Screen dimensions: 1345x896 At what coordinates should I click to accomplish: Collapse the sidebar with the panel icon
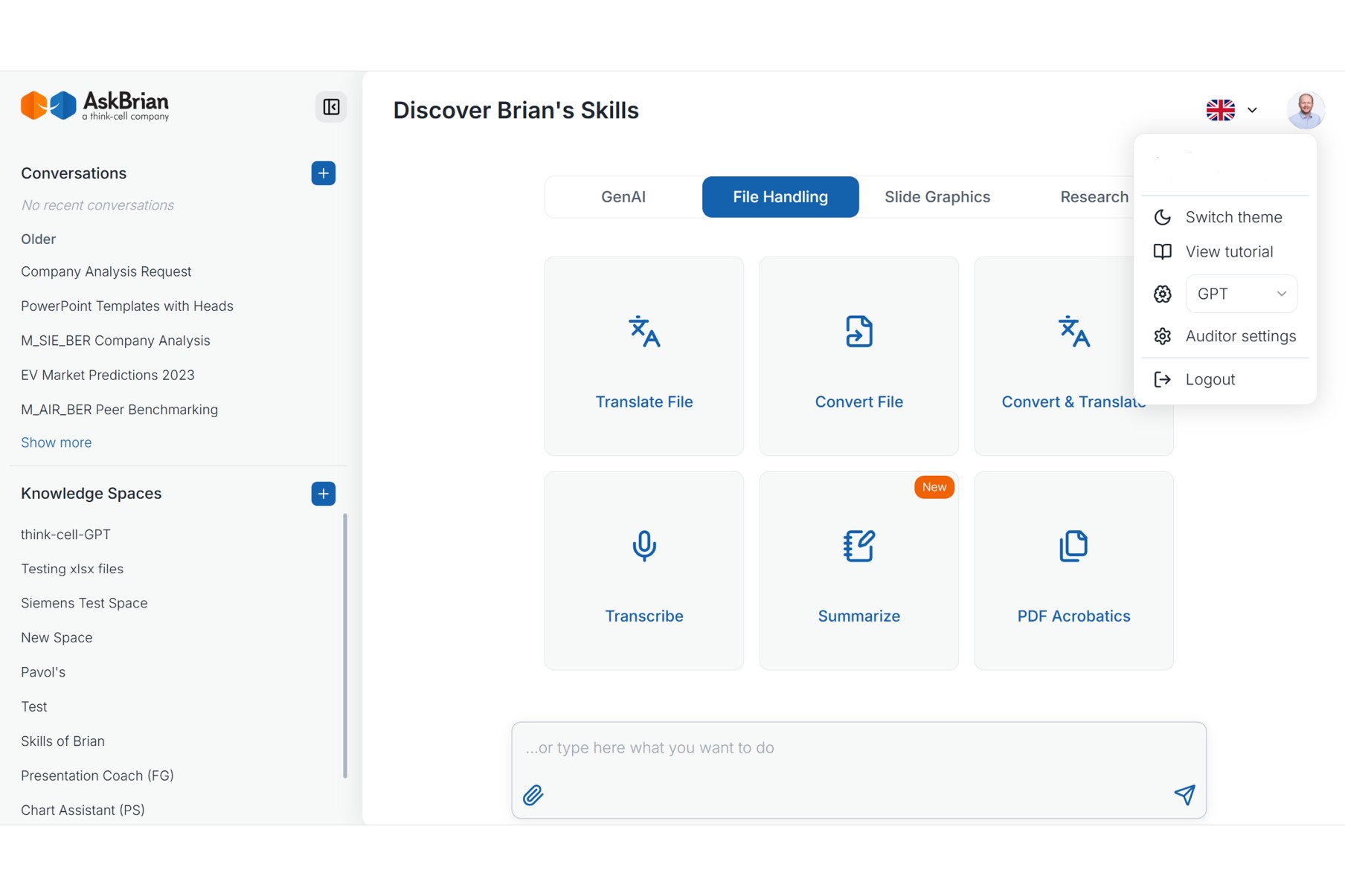click(x=331, y=107)
